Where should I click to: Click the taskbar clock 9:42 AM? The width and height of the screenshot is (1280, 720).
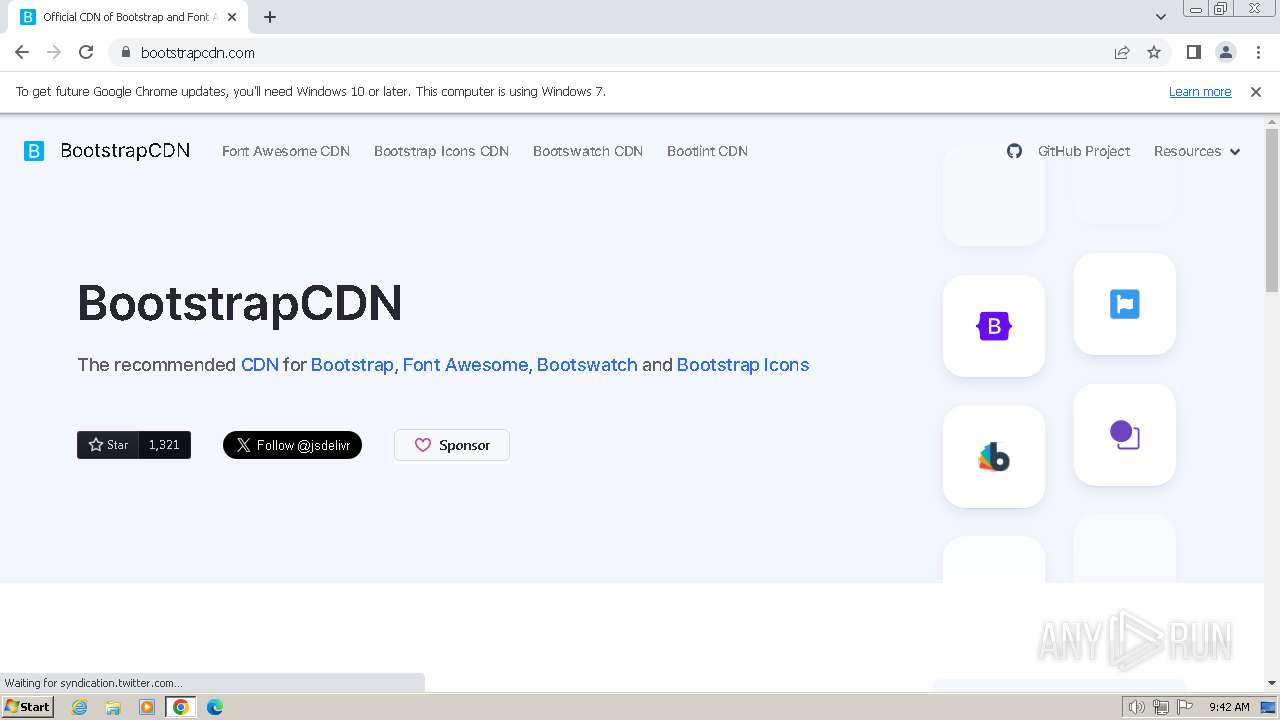point(1229,707)
